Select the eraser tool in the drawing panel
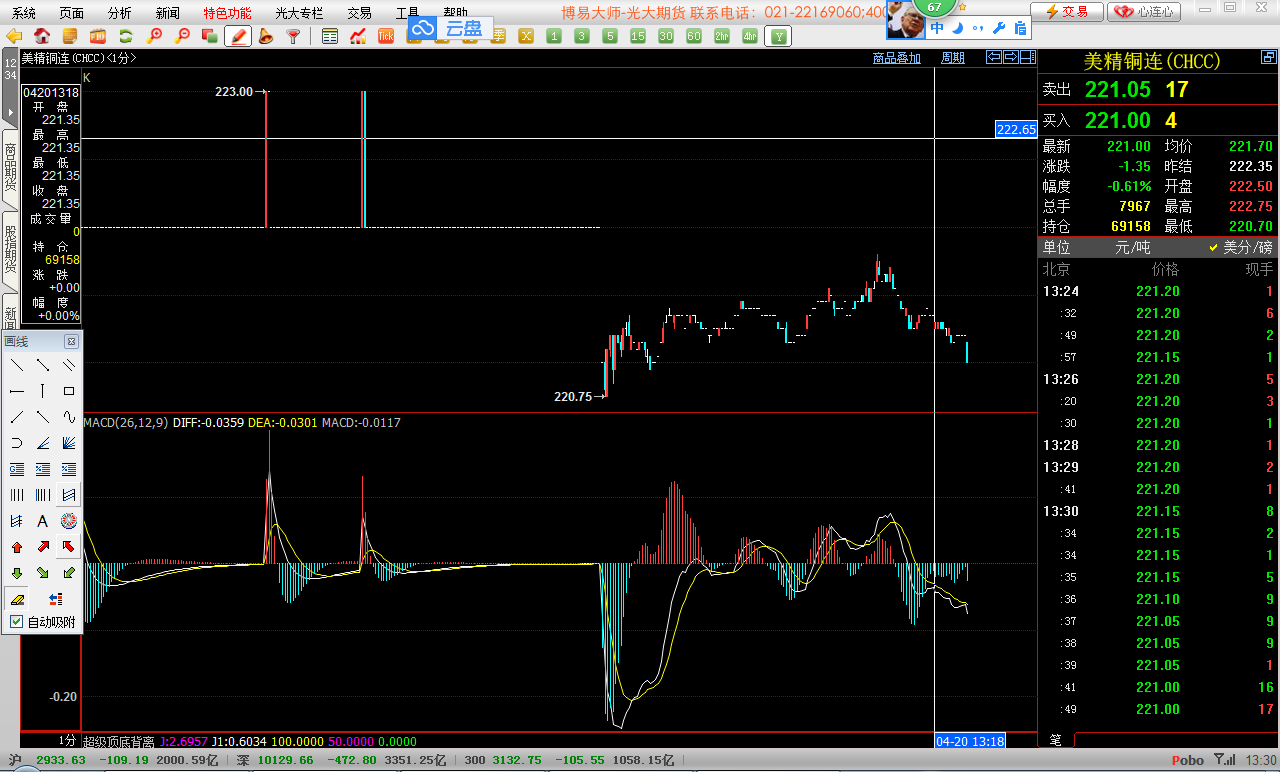 17,598
